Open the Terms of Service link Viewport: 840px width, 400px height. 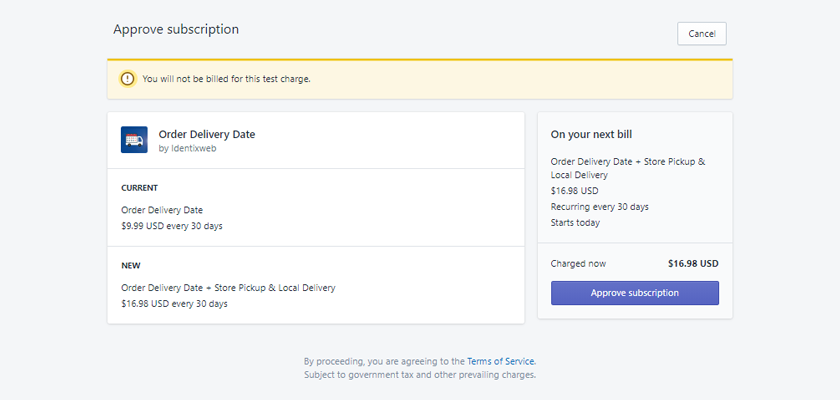[500, 361]
